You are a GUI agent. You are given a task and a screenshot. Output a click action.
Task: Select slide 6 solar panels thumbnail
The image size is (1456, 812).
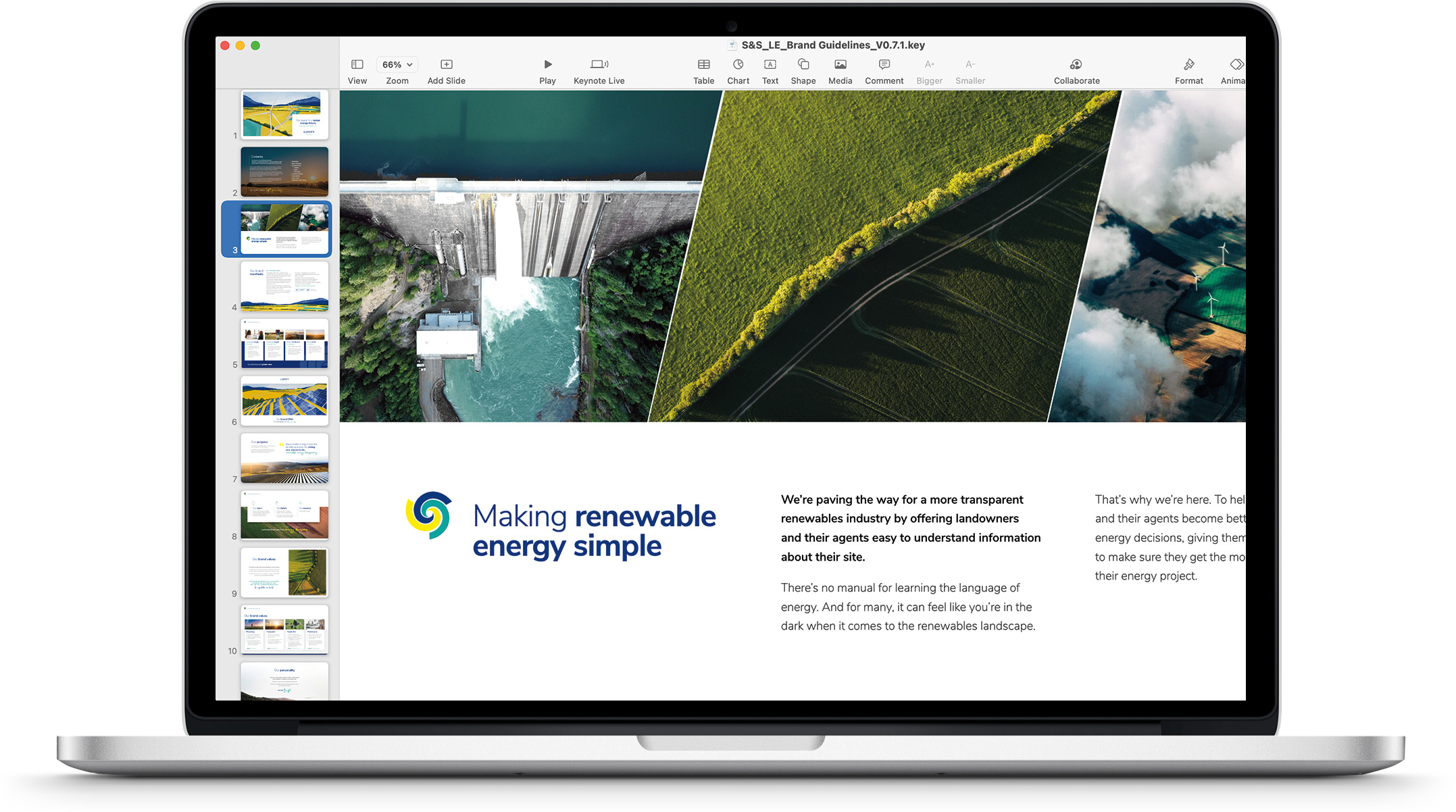click(284, 401)
